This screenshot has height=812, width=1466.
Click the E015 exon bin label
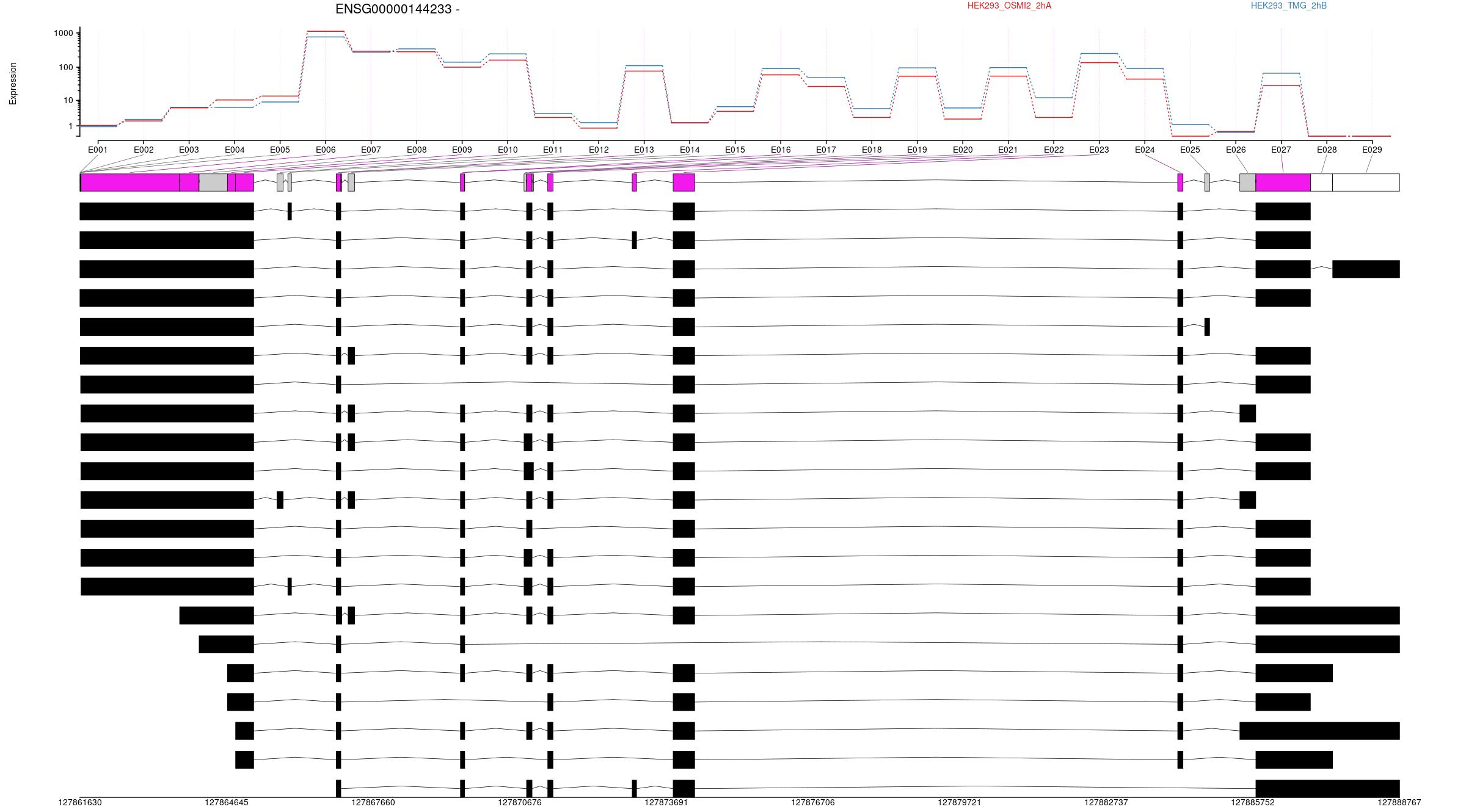(735, 150)
